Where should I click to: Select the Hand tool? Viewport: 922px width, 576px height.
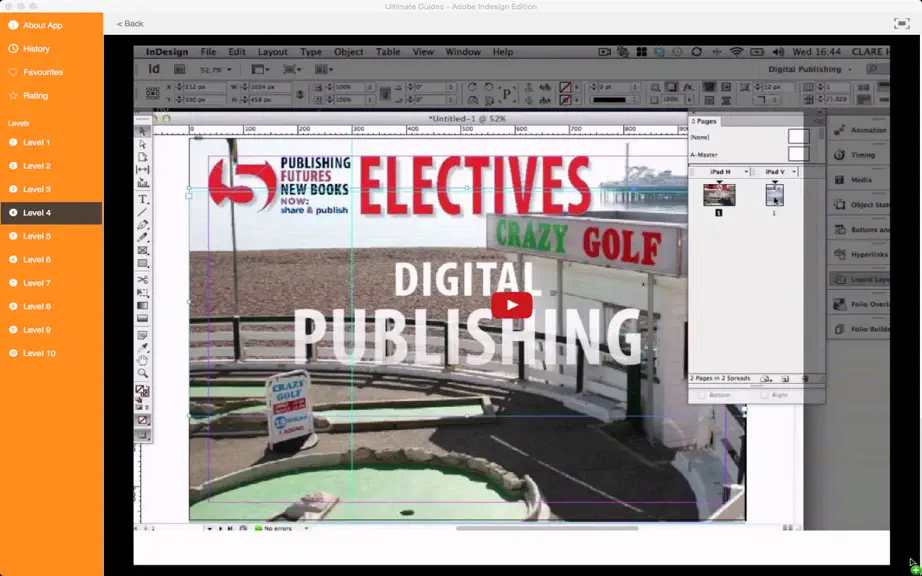point(143,360)
